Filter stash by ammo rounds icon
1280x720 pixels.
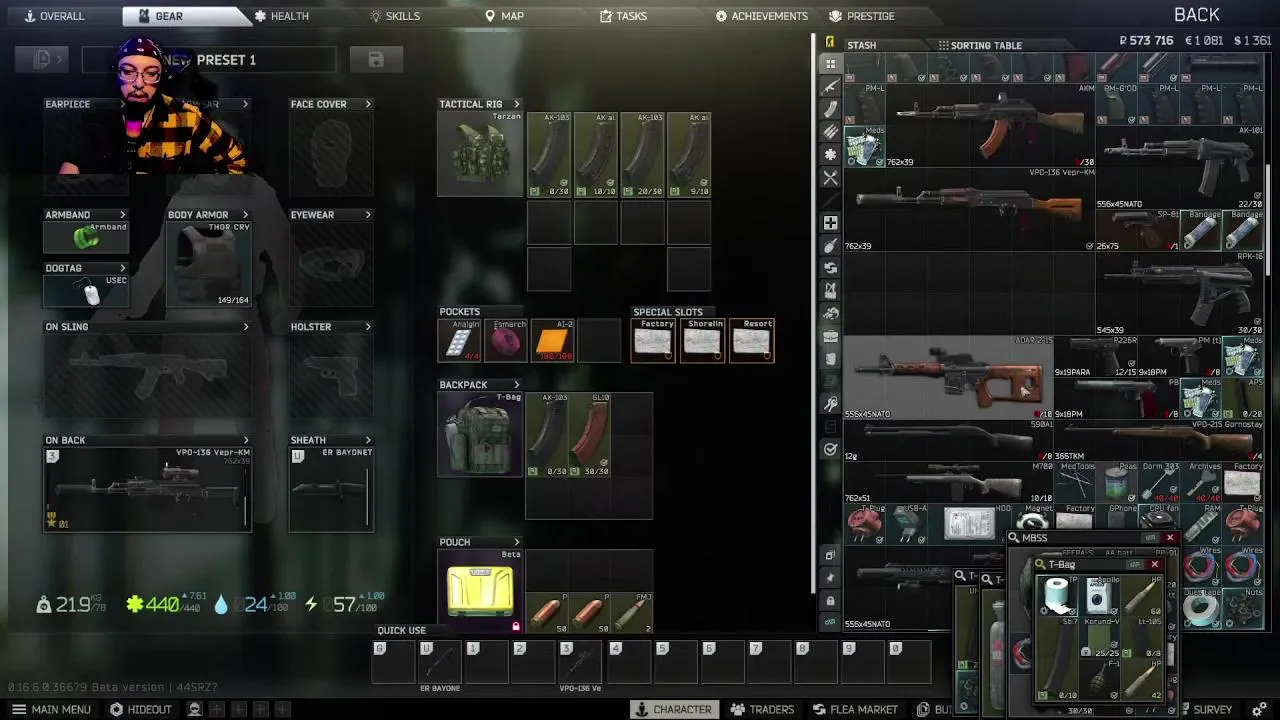(830, 132)
